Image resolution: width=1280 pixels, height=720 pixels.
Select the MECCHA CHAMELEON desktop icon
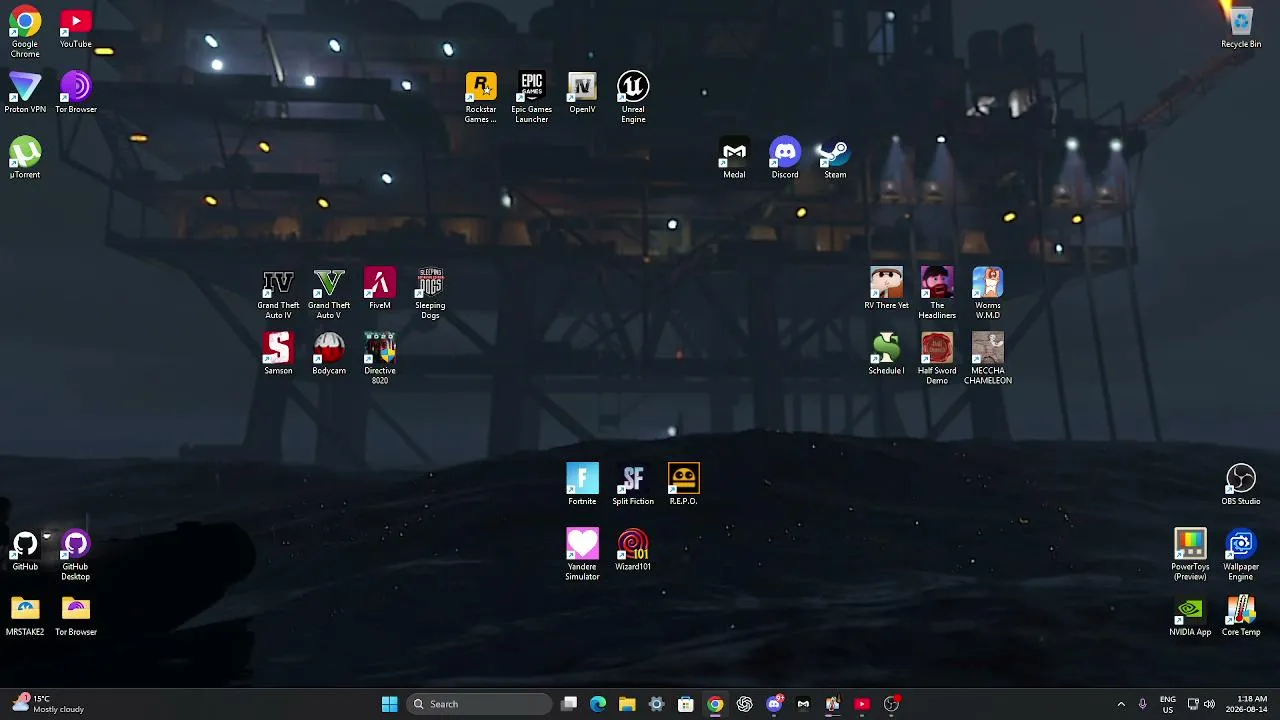pyautogui.click(x=988, y=359)
